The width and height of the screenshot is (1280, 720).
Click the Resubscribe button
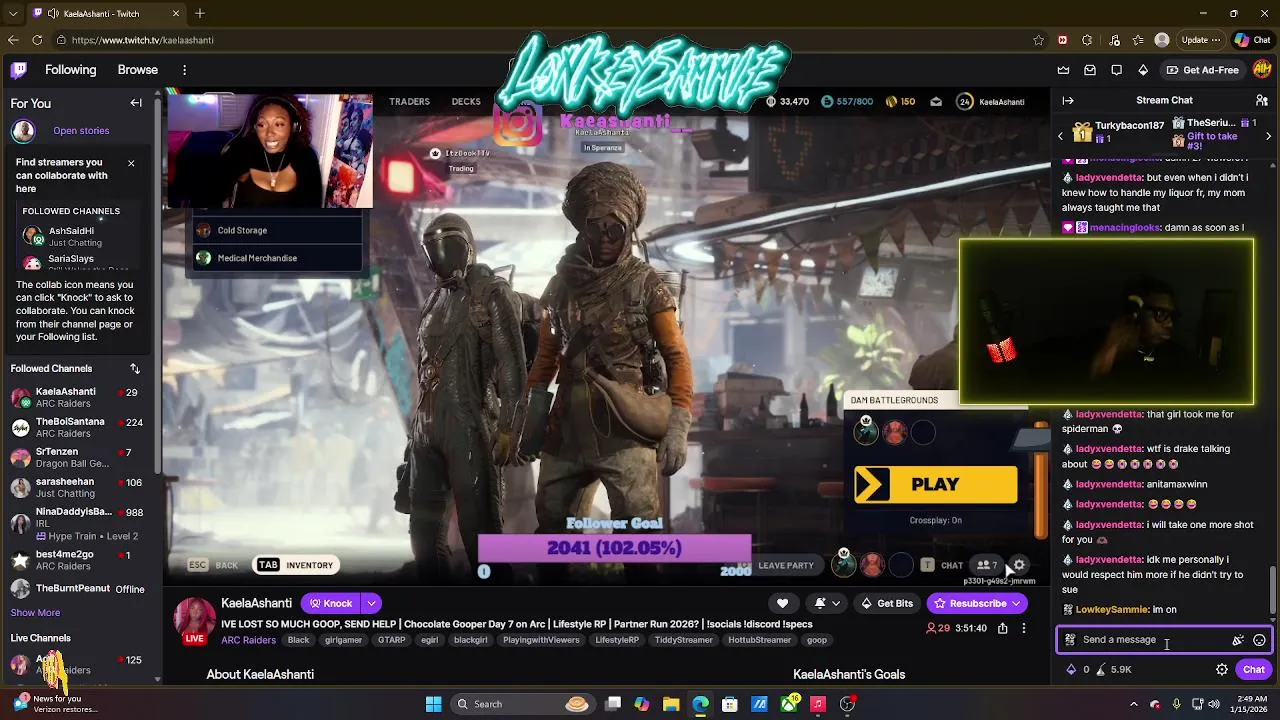click(977, 604)
